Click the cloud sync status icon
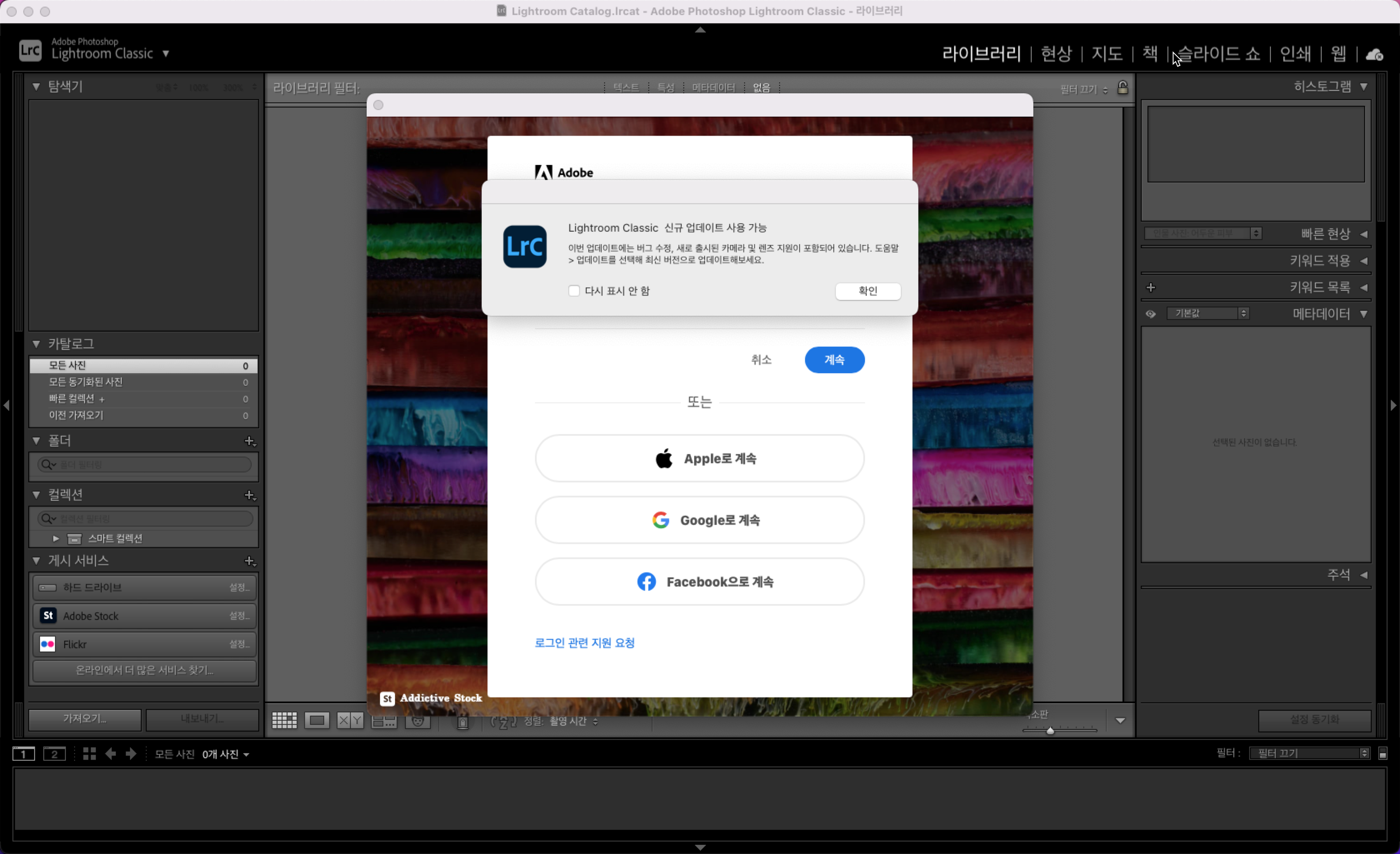 (1375, 55)
